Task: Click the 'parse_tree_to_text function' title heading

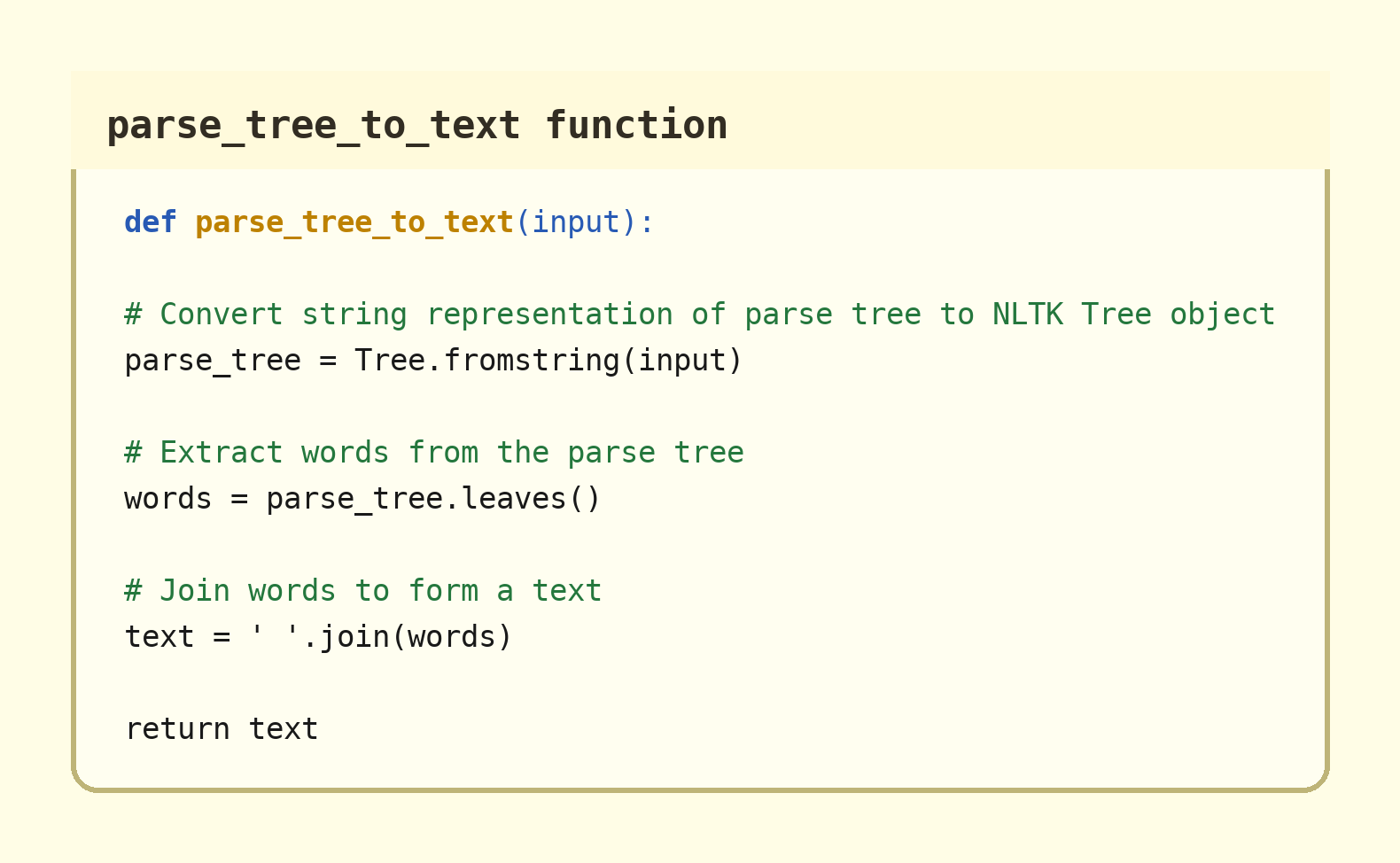Action: [x=416, y=125]
